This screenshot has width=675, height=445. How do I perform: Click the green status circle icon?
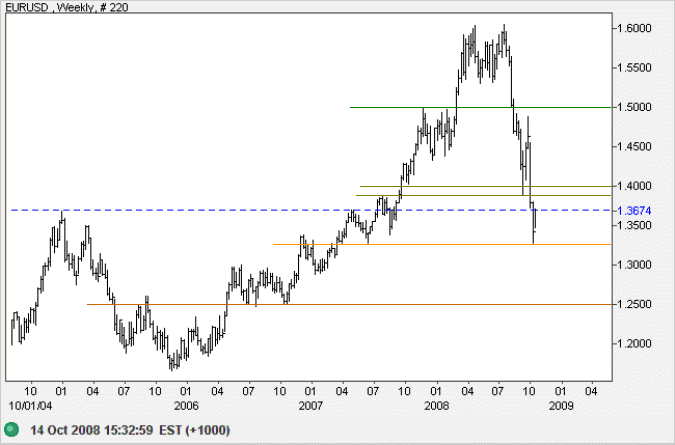[12, 430]
